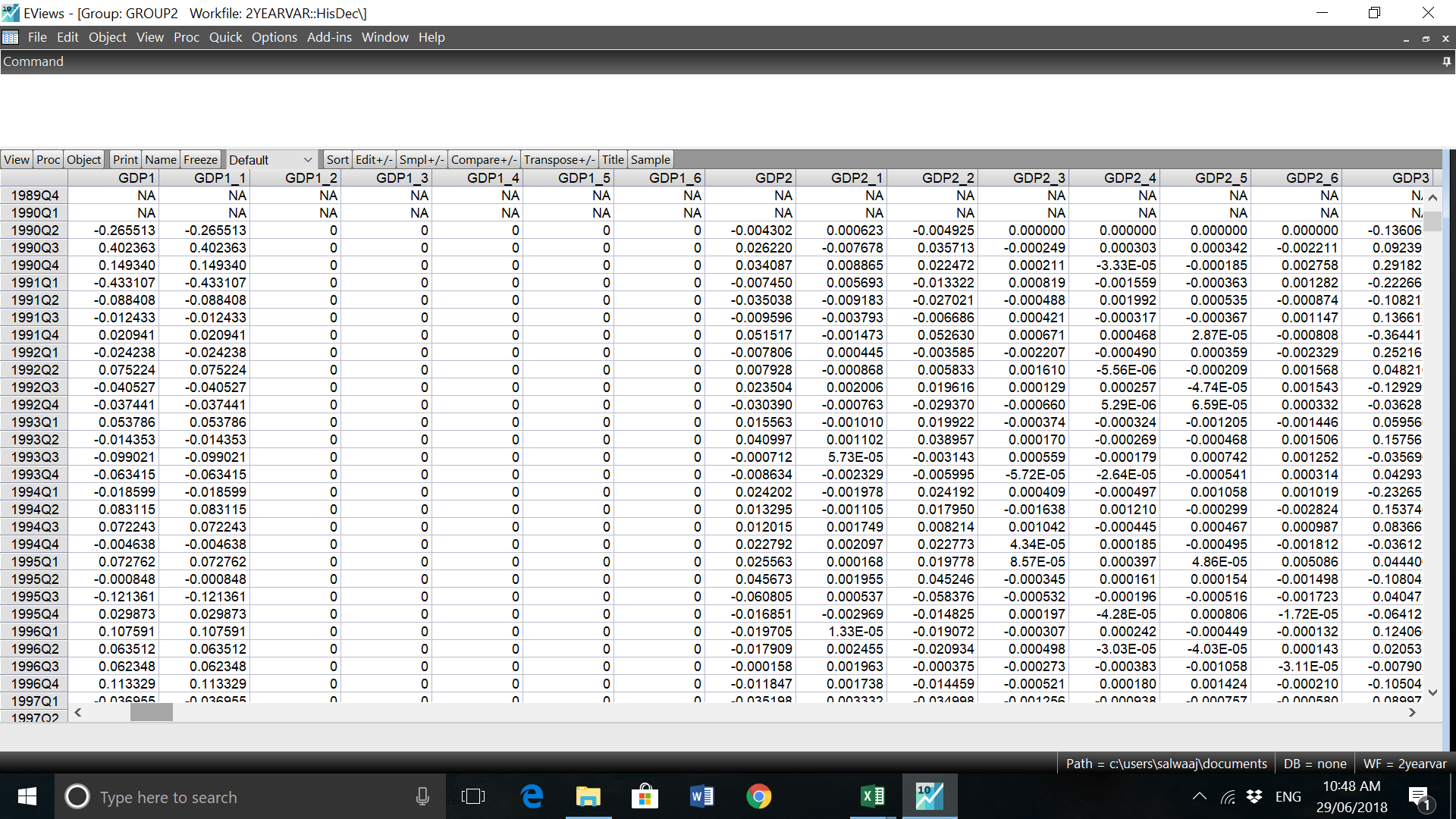This screenshot has width=1456, height=819.
Task: Open Microsoft Edge from the taskbar
Action: 532,796
